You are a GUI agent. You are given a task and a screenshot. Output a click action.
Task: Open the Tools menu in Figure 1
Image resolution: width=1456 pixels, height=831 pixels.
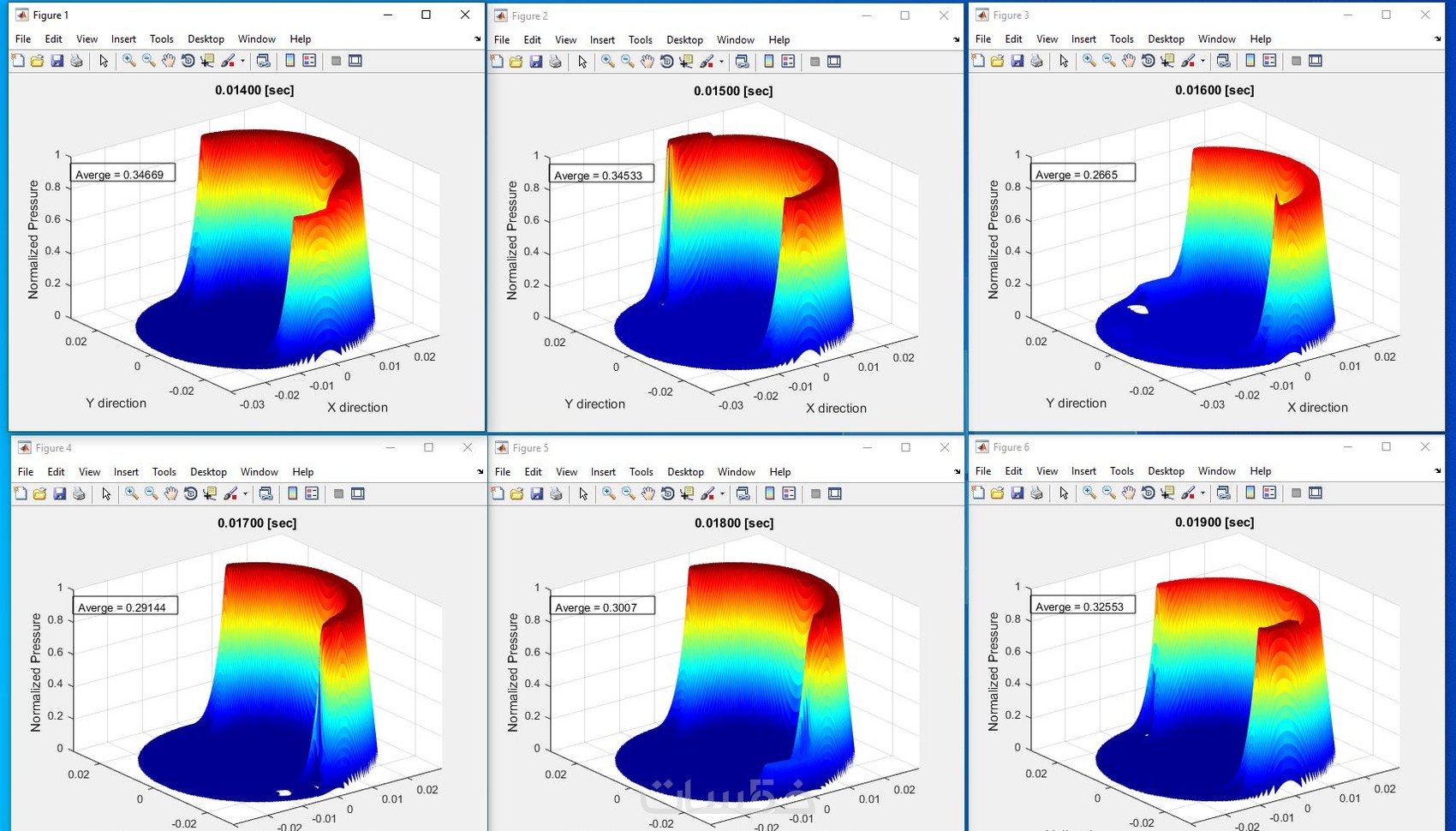(162, 39)
